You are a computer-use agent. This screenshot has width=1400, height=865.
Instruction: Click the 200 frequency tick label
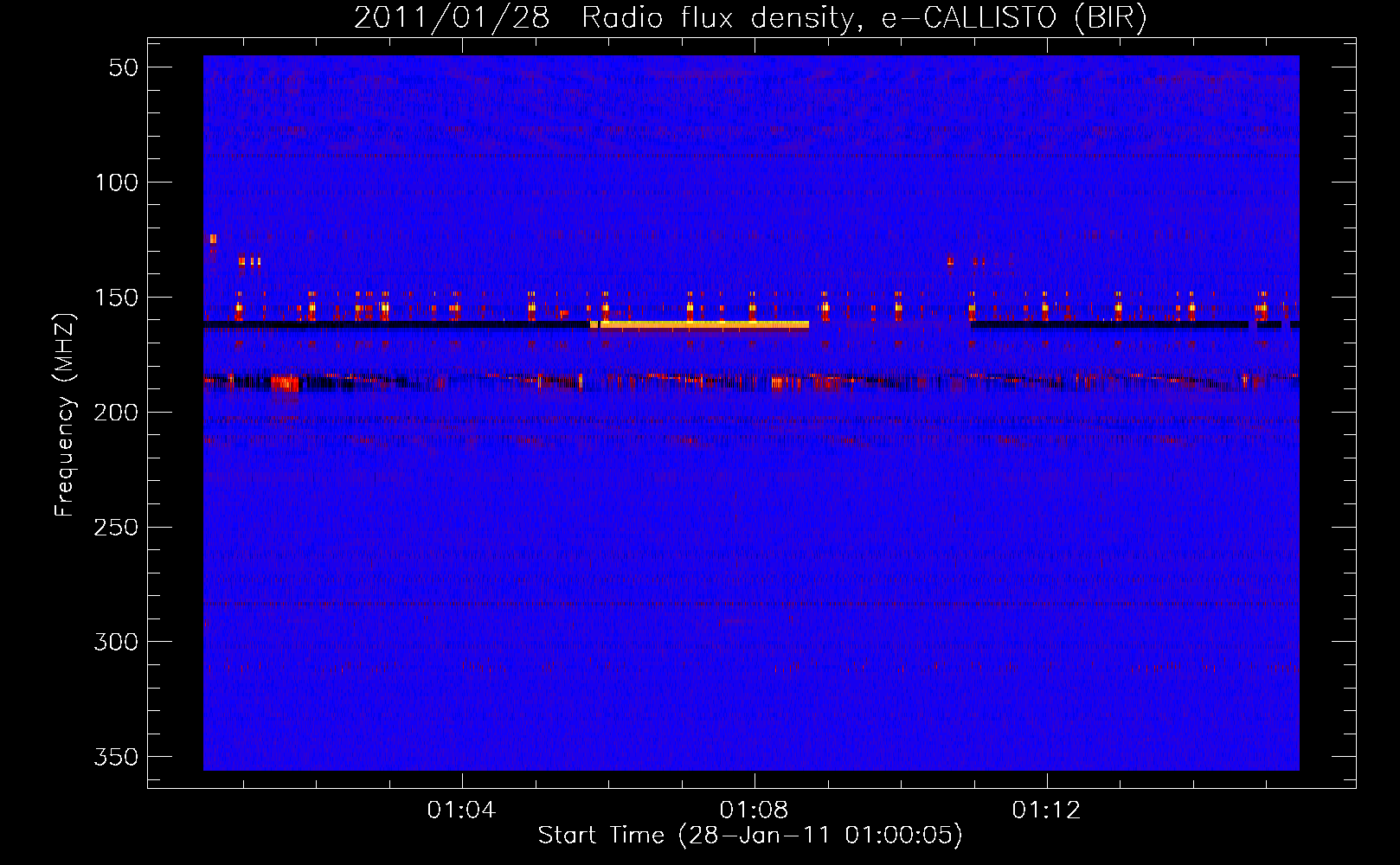(x=116, y=413)
